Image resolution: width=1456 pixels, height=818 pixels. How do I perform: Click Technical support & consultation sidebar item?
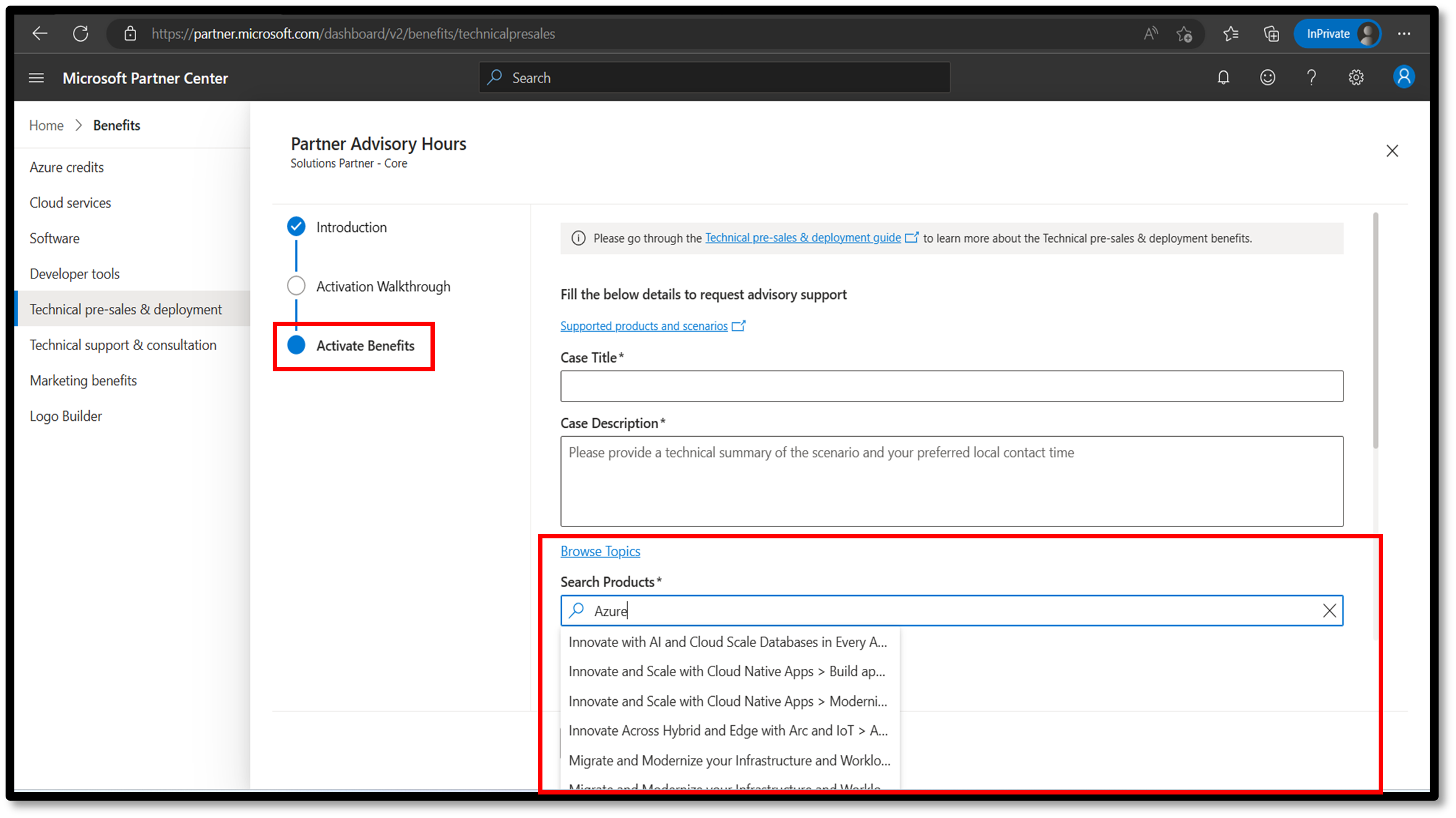tap(123, 344)
